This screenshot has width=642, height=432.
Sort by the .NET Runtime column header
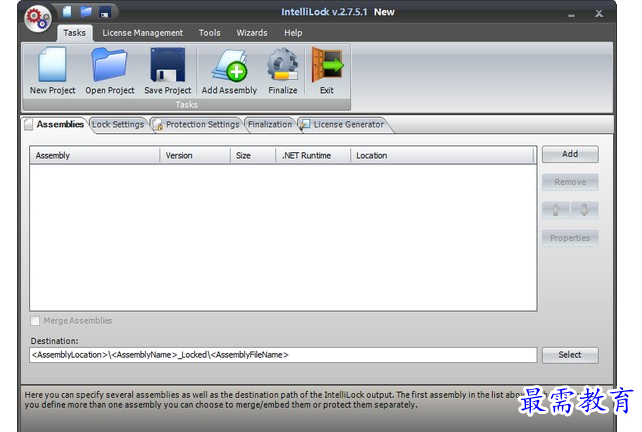click(313, 156)
